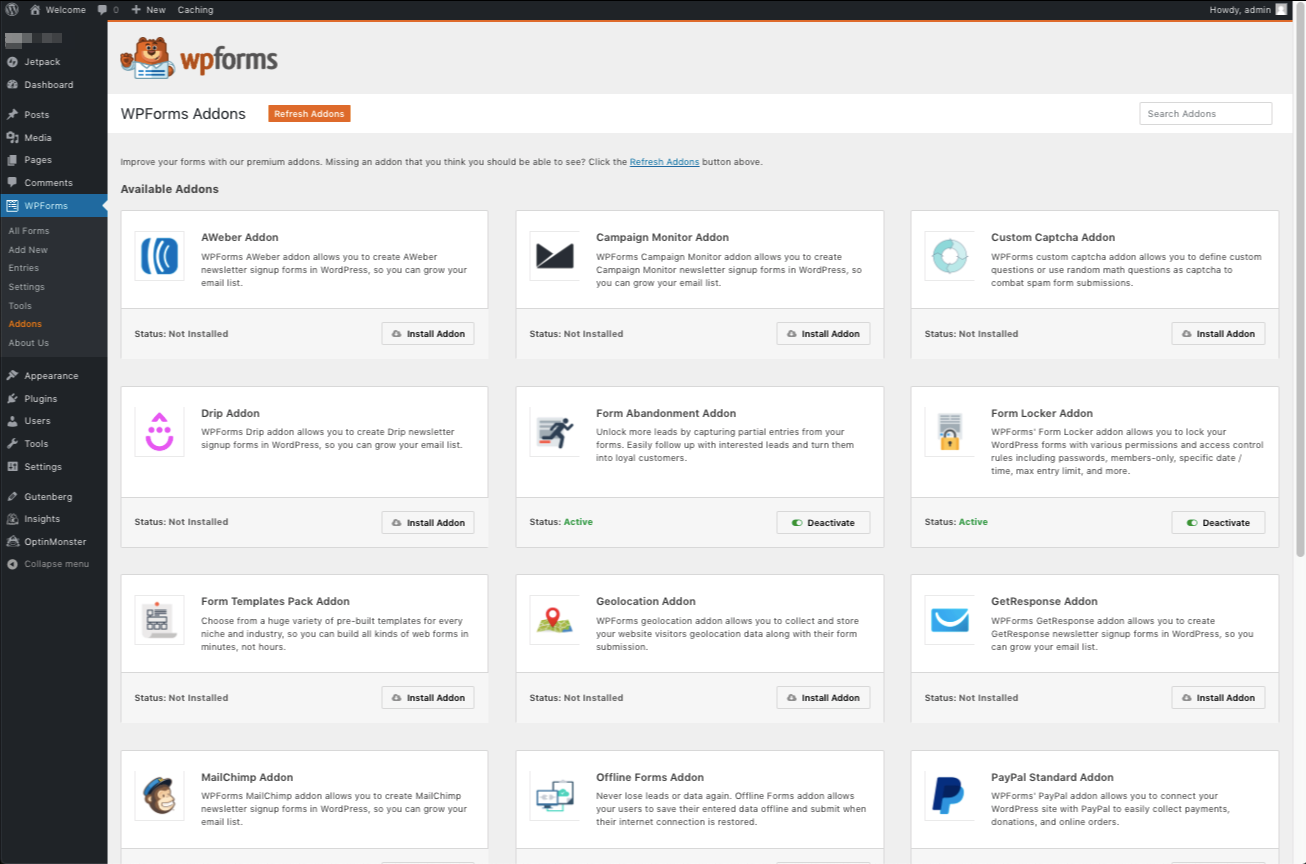Select the Addons submenu item
This screenshot has width=1306, height=864.
25,324
